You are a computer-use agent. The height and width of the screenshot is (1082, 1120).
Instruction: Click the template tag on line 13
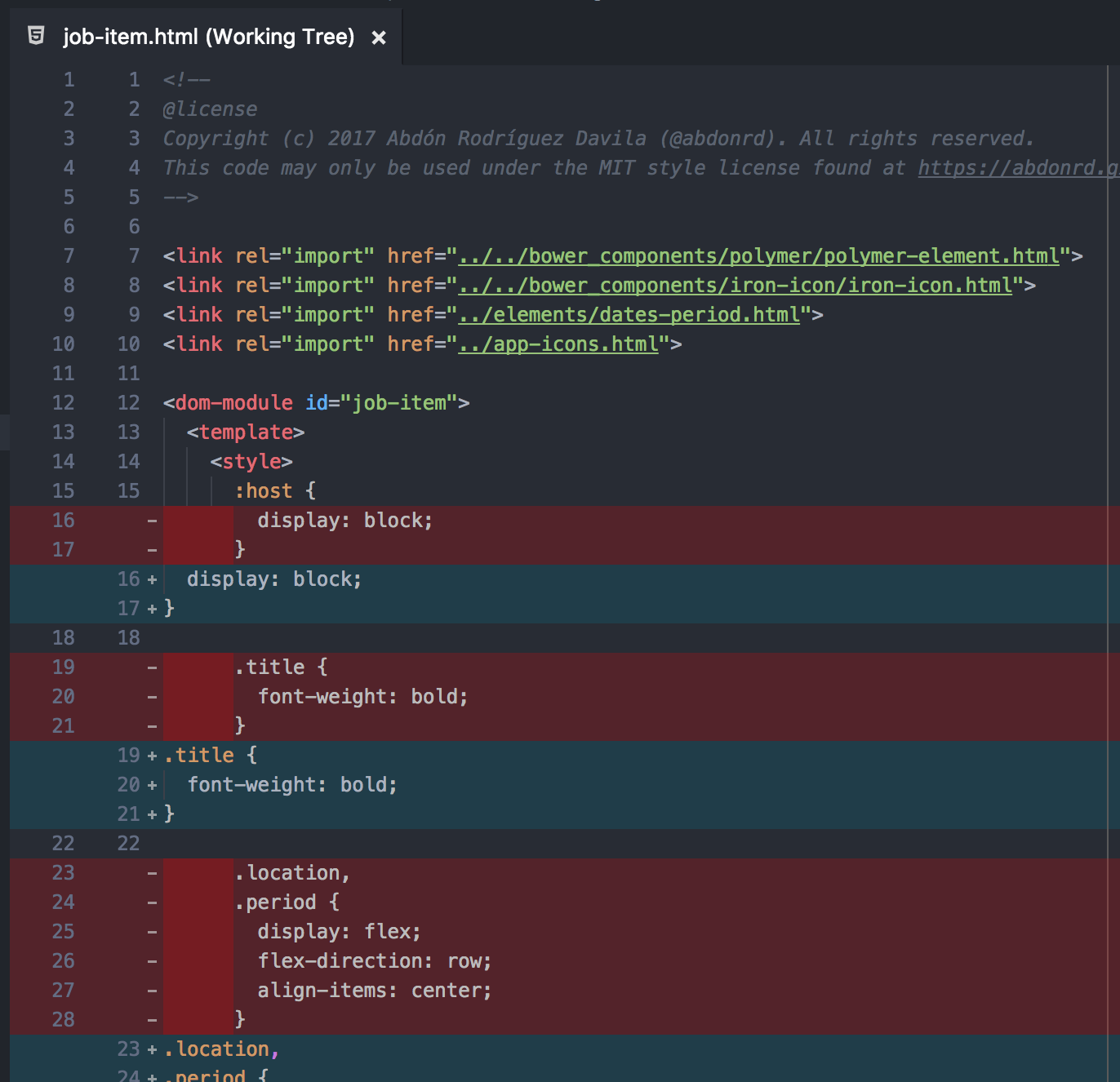[x=244, y=432]
